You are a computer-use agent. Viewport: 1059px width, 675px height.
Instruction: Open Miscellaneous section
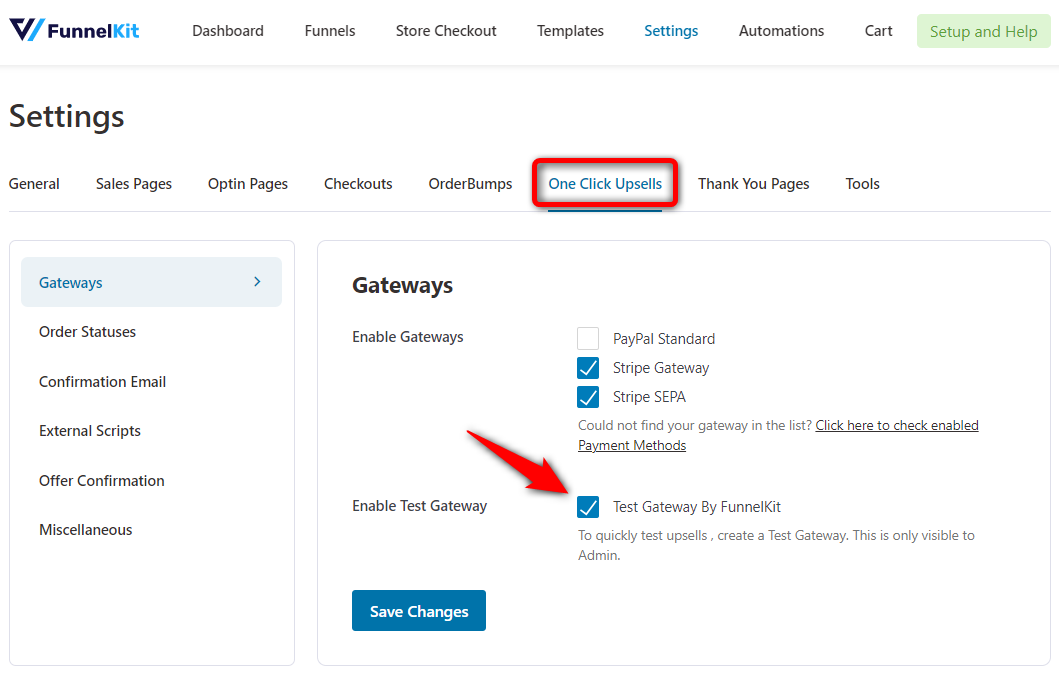pyautogui.click(x=86, y=530)
